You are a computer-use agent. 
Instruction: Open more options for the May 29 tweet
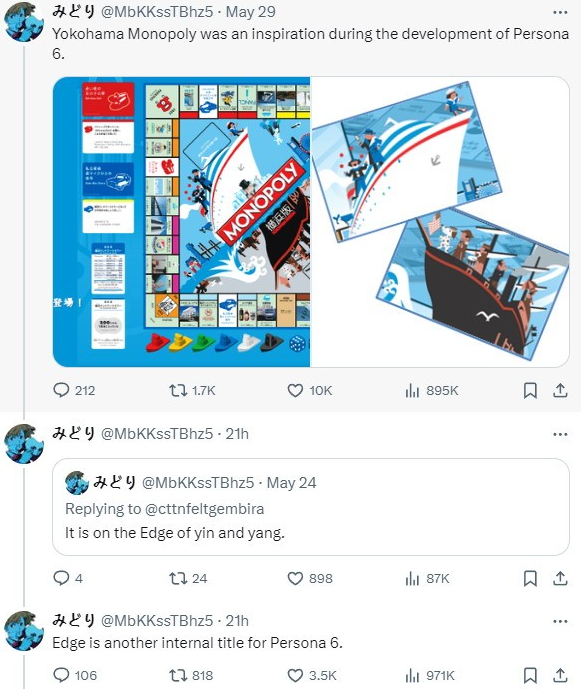pos(560,12)
